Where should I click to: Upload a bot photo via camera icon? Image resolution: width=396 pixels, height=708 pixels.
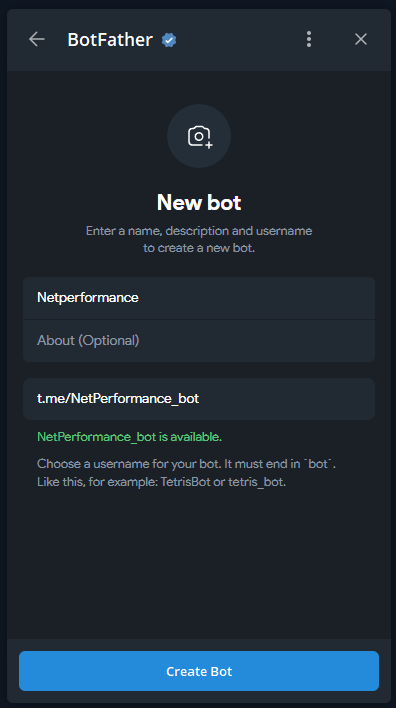click(x=199, y=136)
